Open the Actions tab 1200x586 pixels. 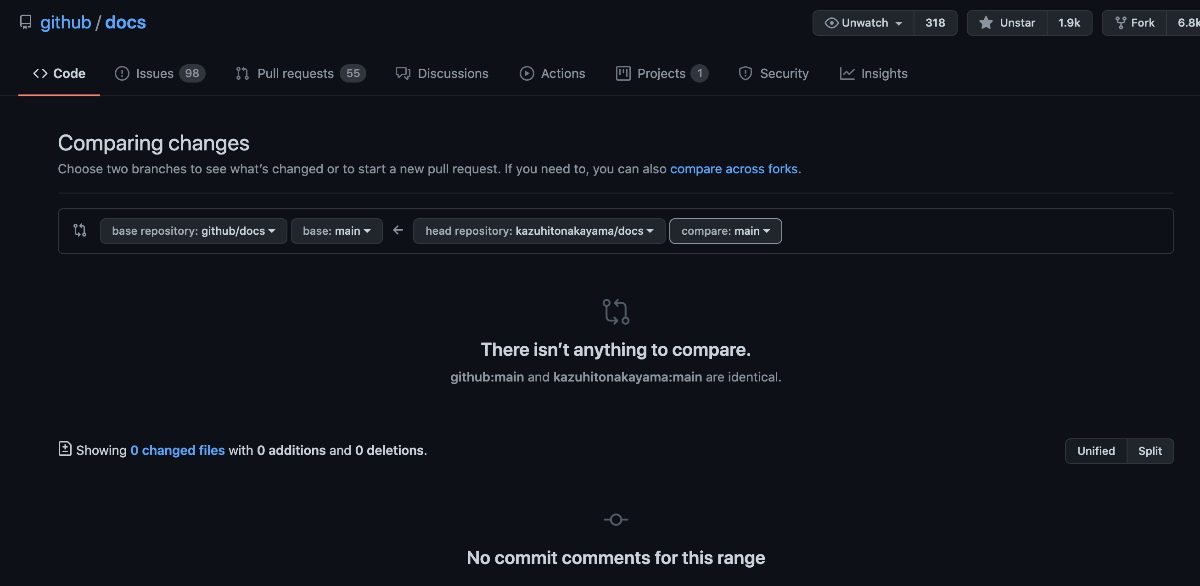coord(553,73)
